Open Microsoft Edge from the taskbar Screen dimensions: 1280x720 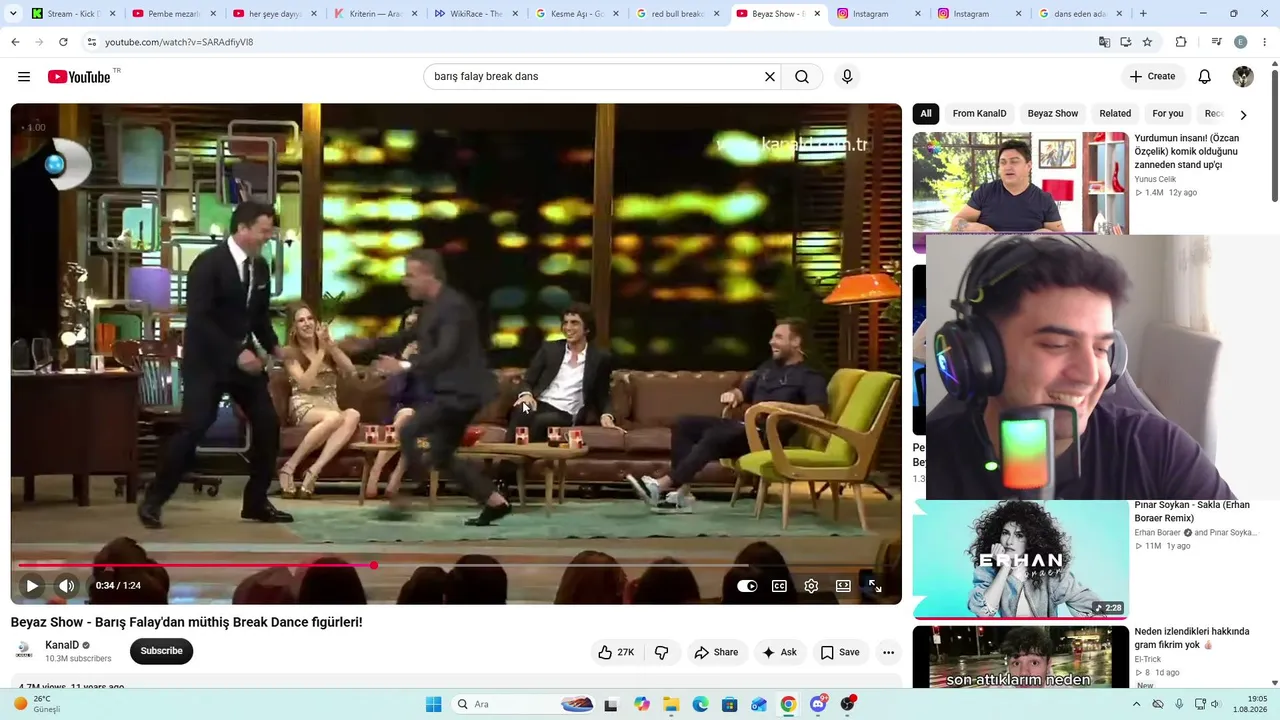point(700,704)
